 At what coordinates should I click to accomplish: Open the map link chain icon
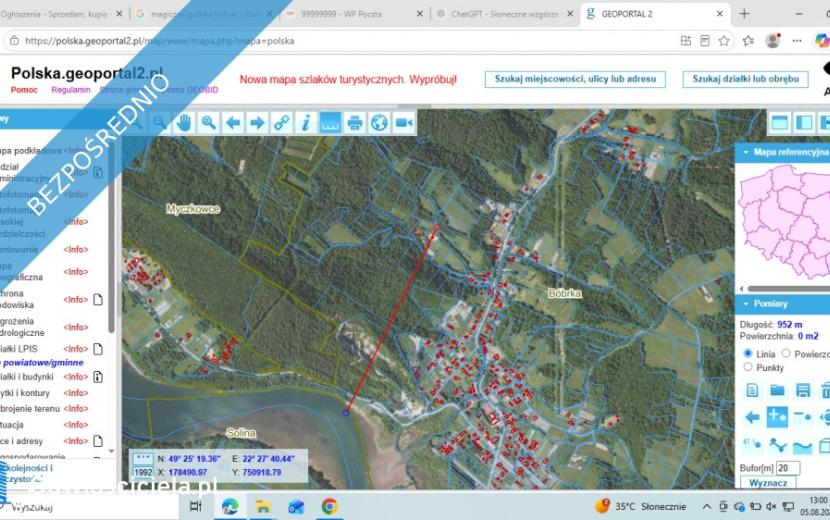[x=282, y=123]
